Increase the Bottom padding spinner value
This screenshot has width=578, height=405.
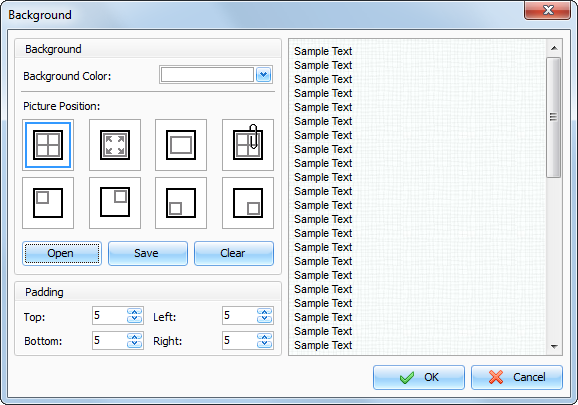[135, 336]
